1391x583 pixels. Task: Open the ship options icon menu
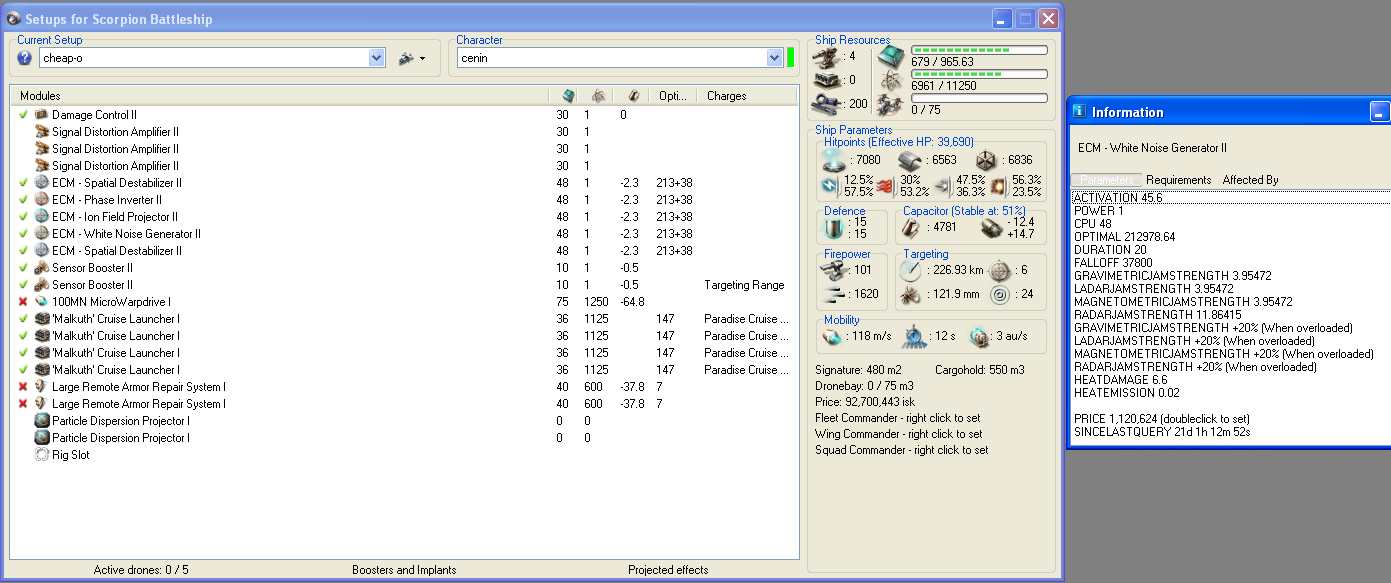411,58
